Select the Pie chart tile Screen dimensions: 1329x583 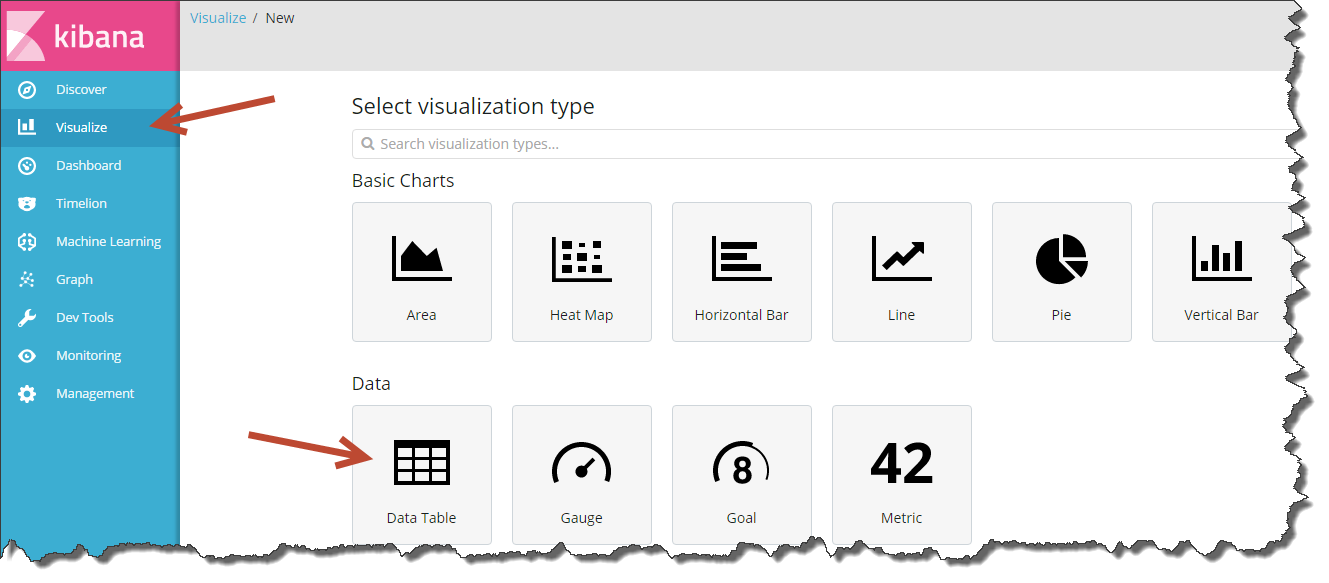[1061, 272]
